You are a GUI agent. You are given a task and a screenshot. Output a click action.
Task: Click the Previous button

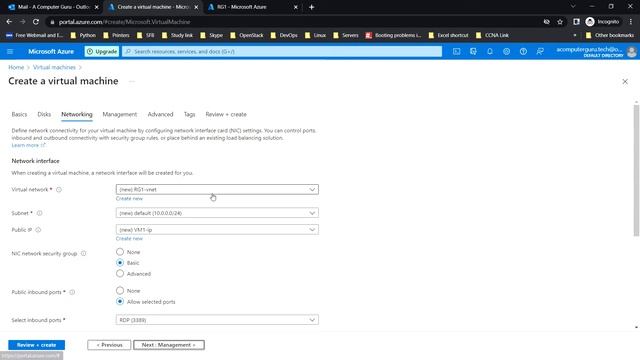click(x=109, y=345)
